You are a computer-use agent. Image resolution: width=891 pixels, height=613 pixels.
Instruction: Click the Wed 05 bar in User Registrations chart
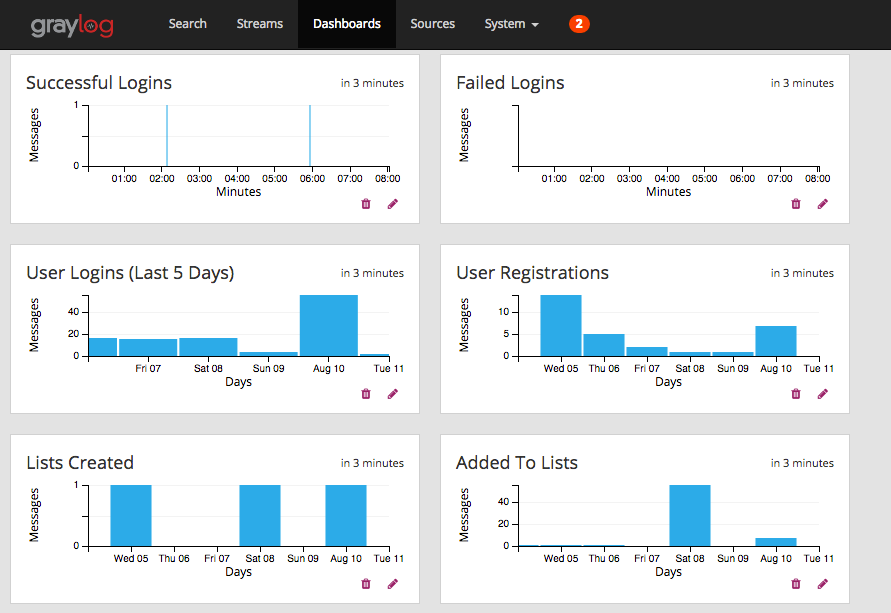click(x=561, y=326)
